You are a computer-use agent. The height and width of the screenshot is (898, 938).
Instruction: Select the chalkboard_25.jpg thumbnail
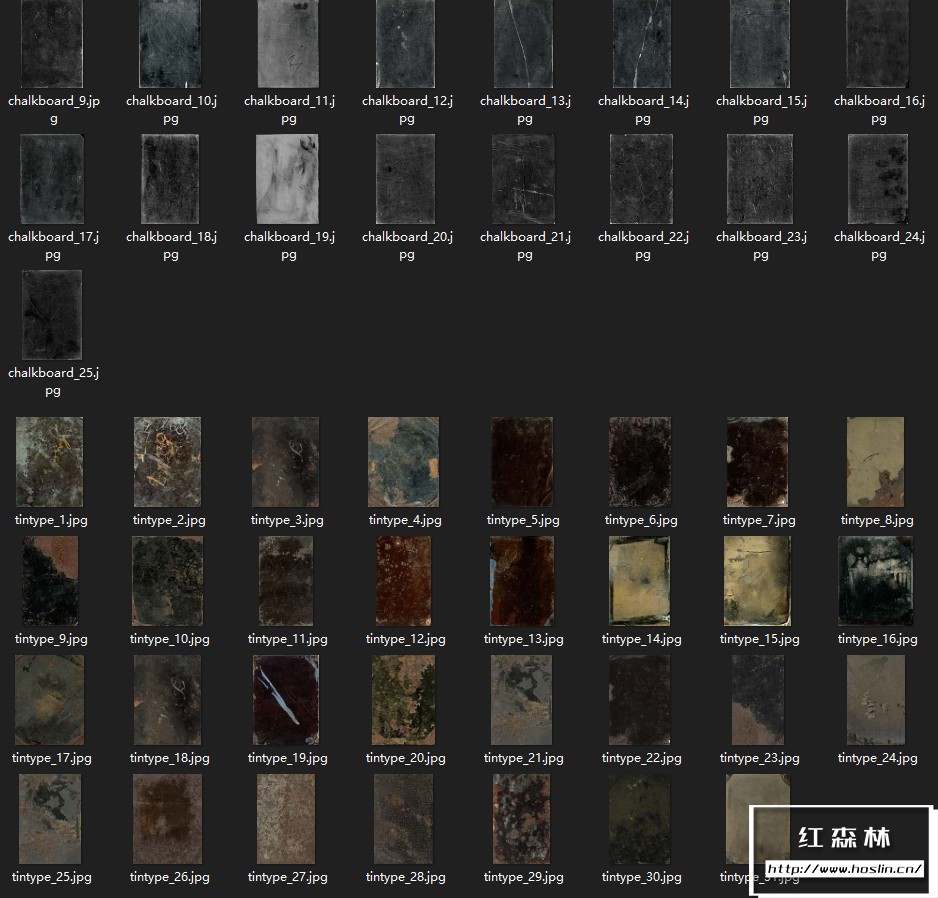52,315
